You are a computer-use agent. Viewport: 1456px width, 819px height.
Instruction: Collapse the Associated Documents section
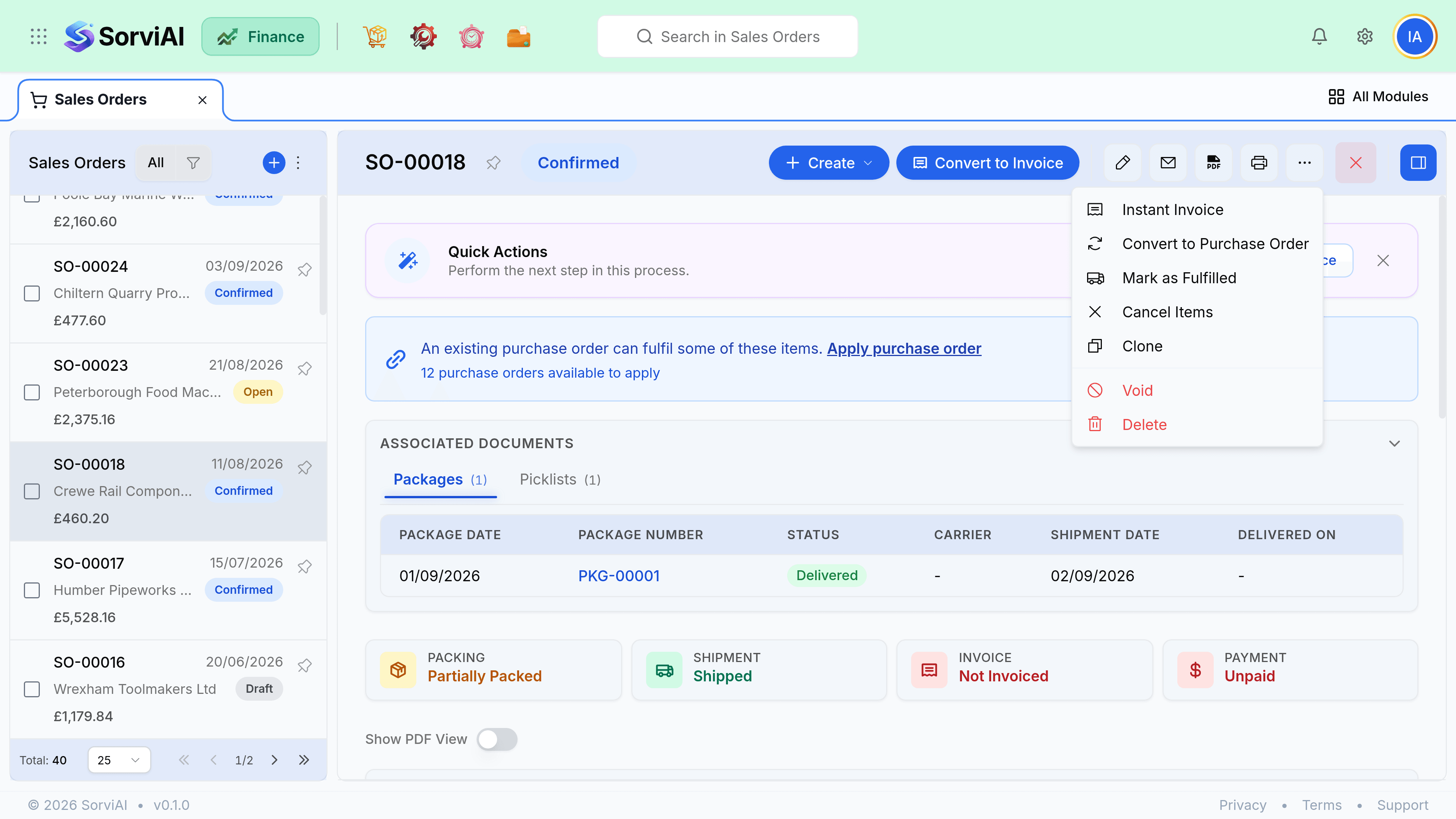pos(1395,444)
